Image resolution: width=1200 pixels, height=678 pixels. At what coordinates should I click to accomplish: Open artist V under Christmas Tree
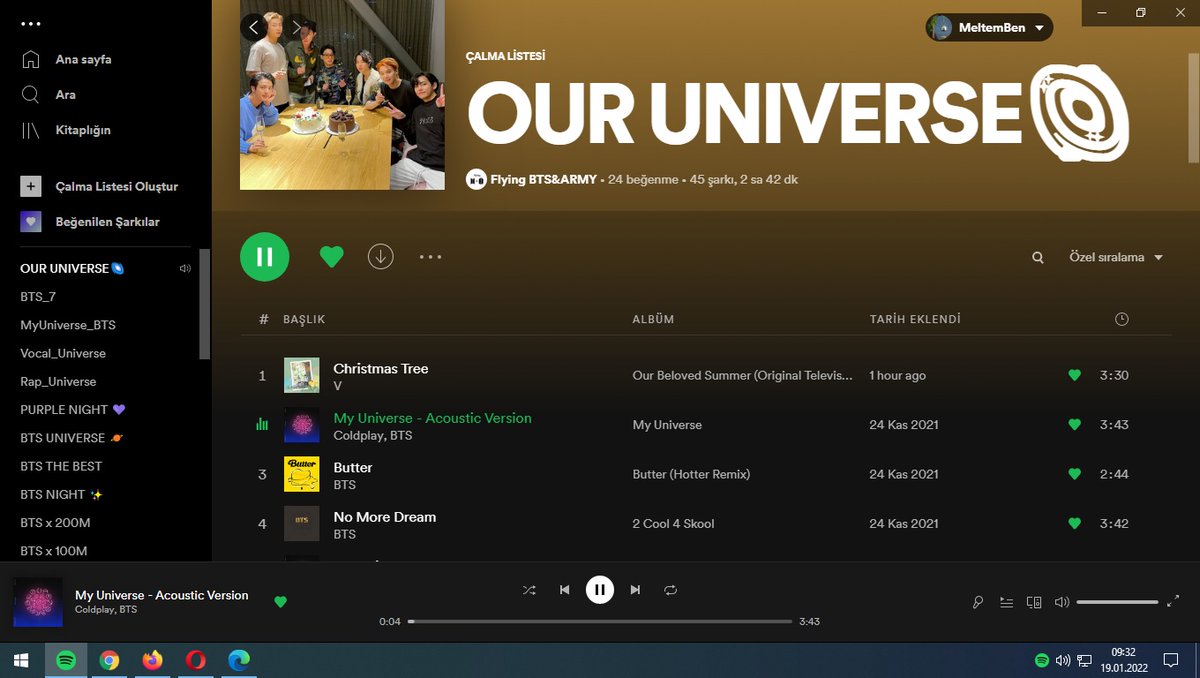[x=338, y=386]
